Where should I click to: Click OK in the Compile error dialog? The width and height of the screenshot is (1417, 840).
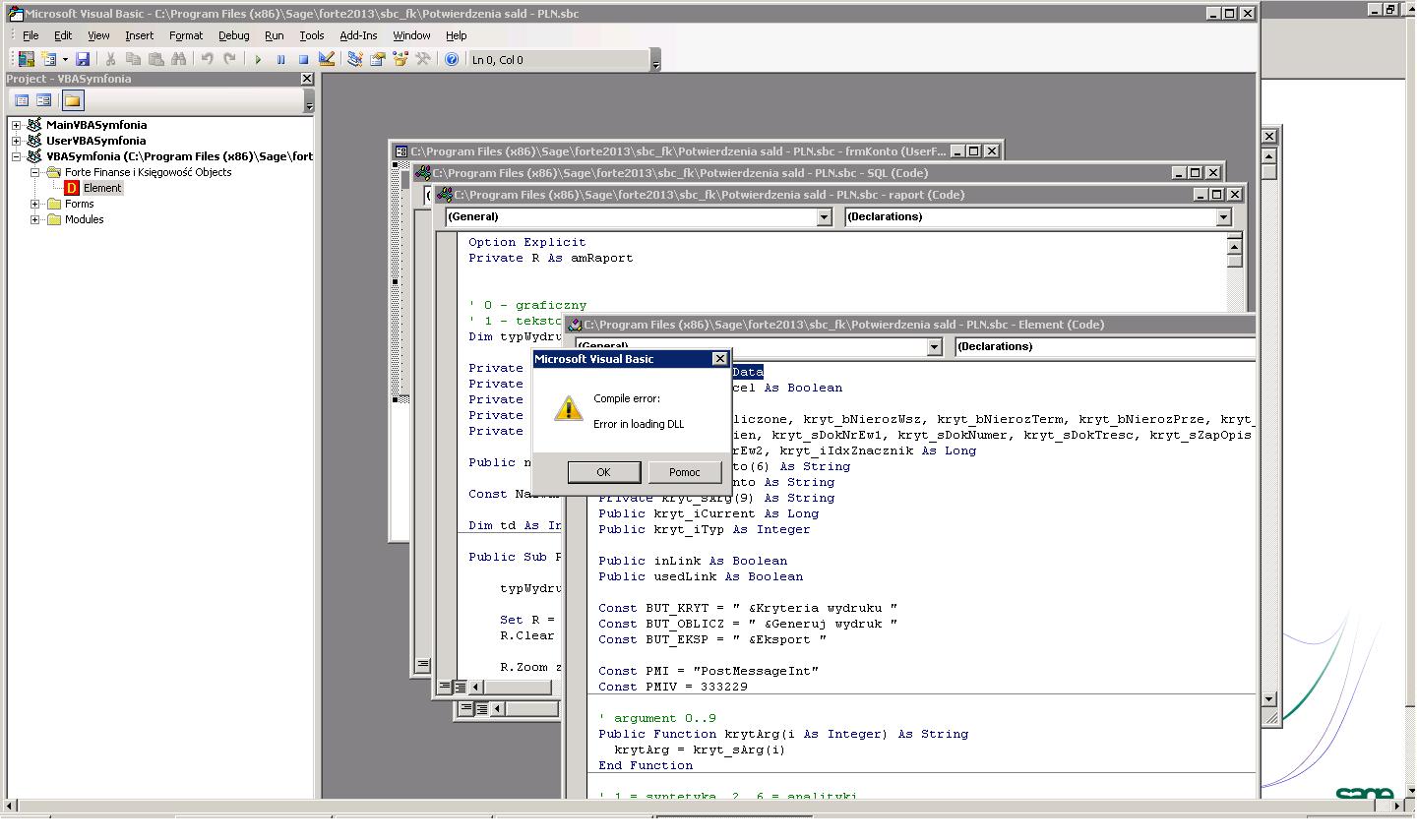click(603, 472)
